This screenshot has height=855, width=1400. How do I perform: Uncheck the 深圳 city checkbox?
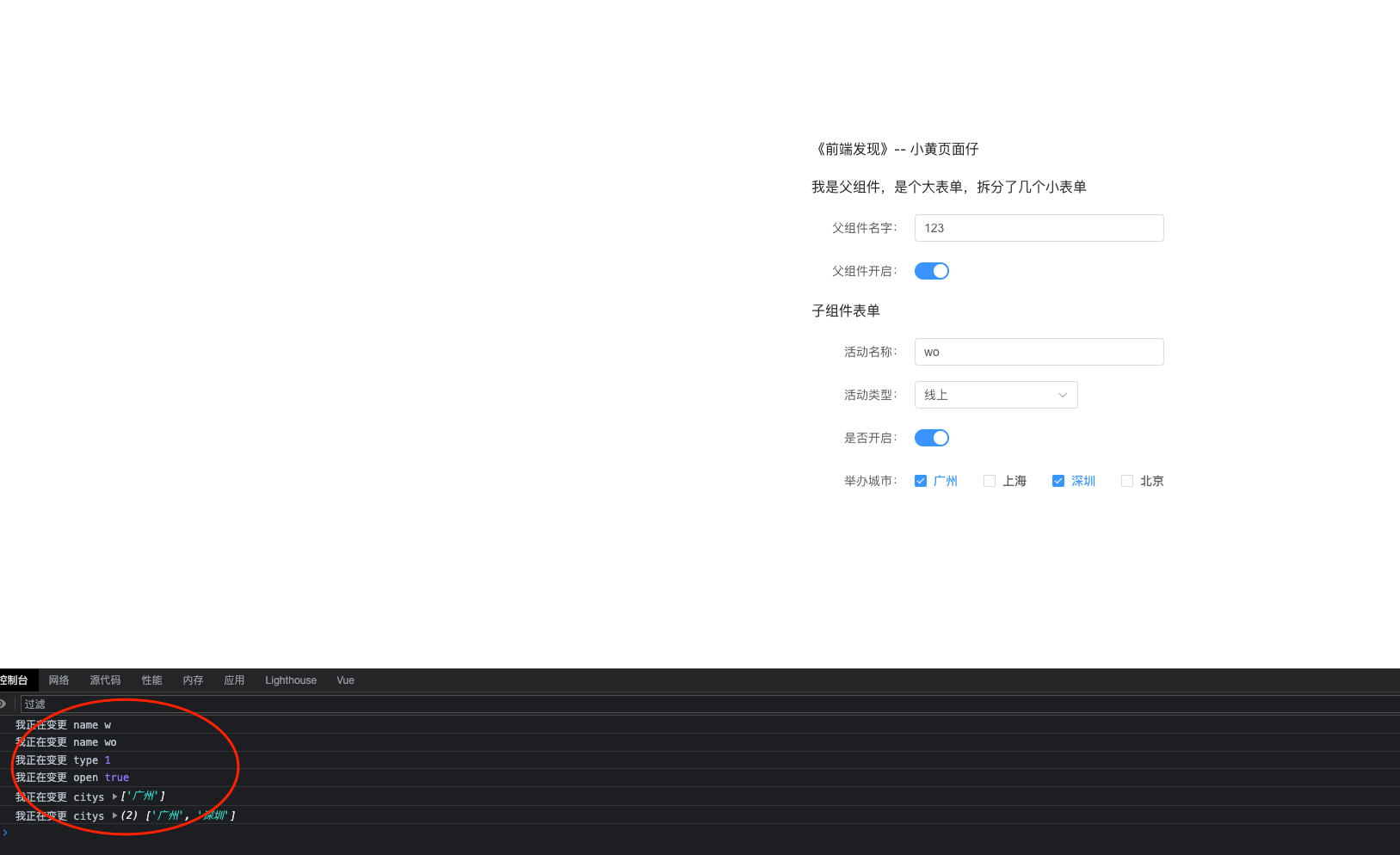pos(1058,481)
